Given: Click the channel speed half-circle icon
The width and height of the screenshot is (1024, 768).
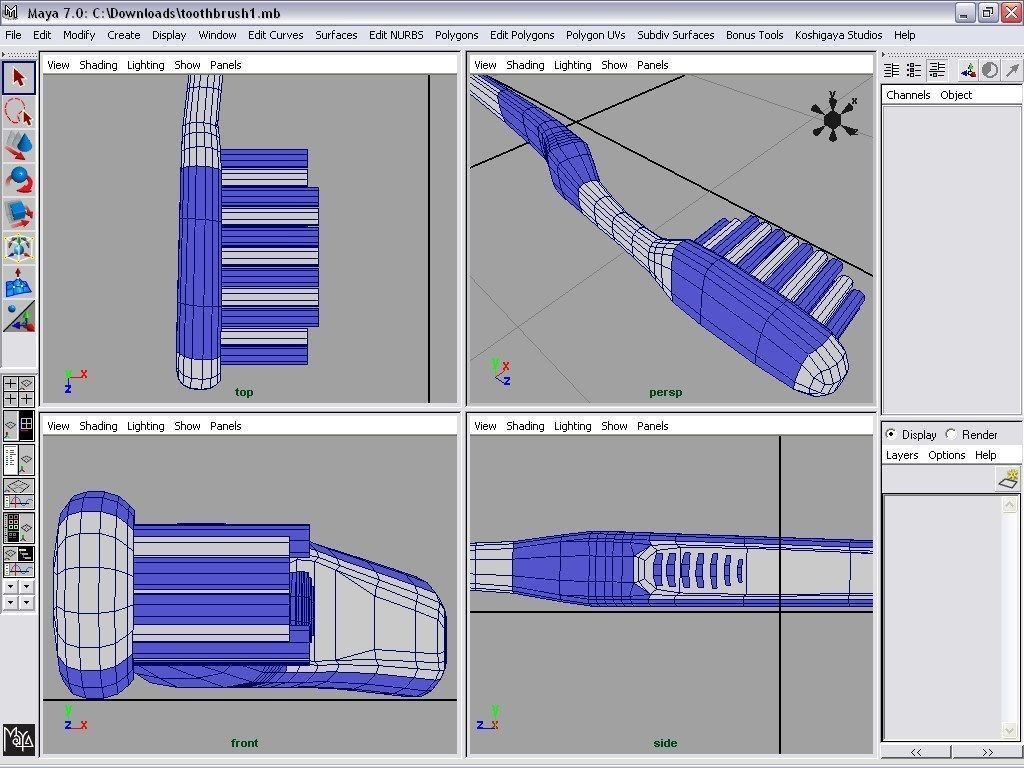Looking at the screenshot, I should [x=989, y=70].
